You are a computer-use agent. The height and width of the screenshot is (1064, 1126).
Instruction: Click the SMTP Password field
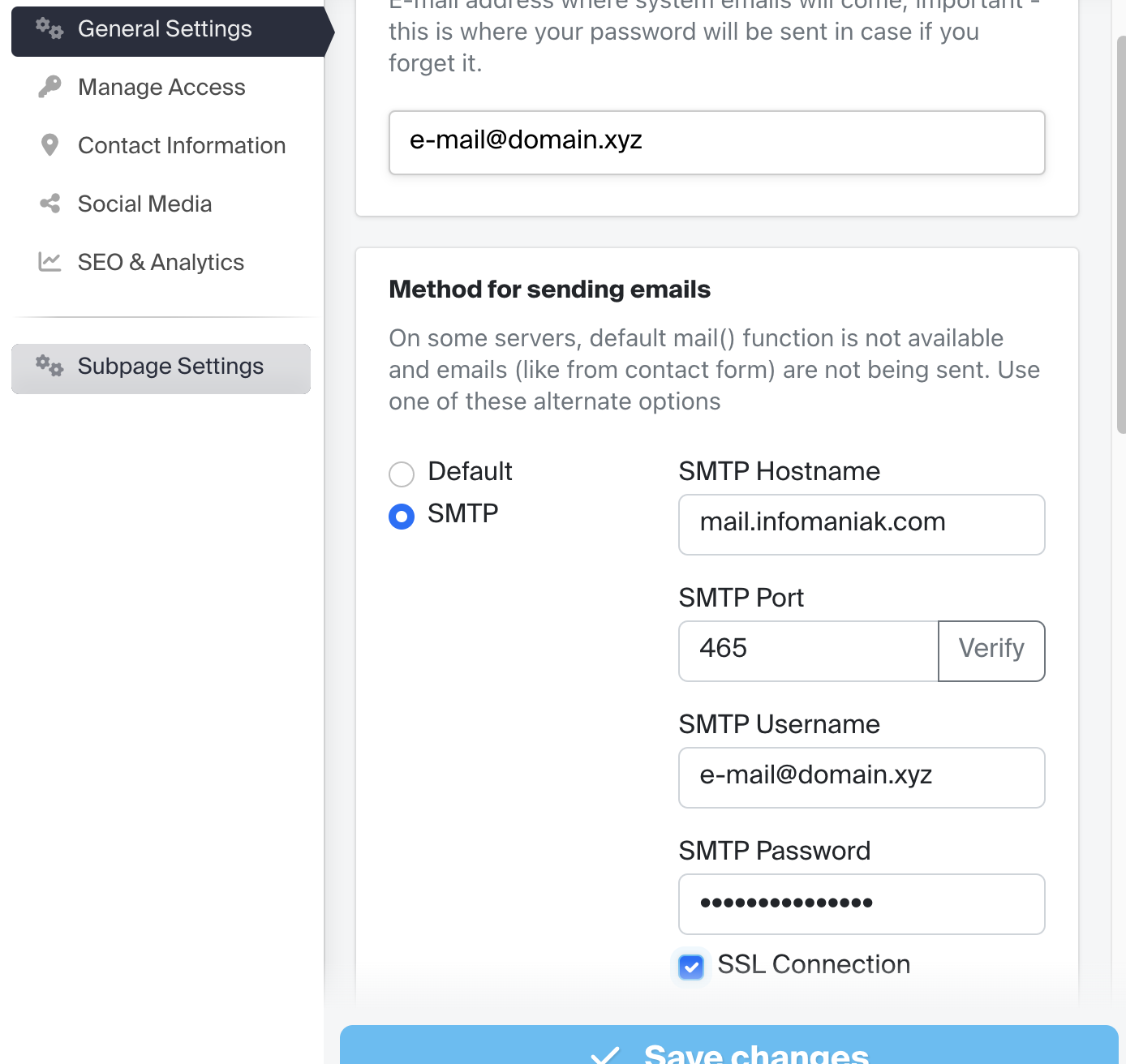861,903
